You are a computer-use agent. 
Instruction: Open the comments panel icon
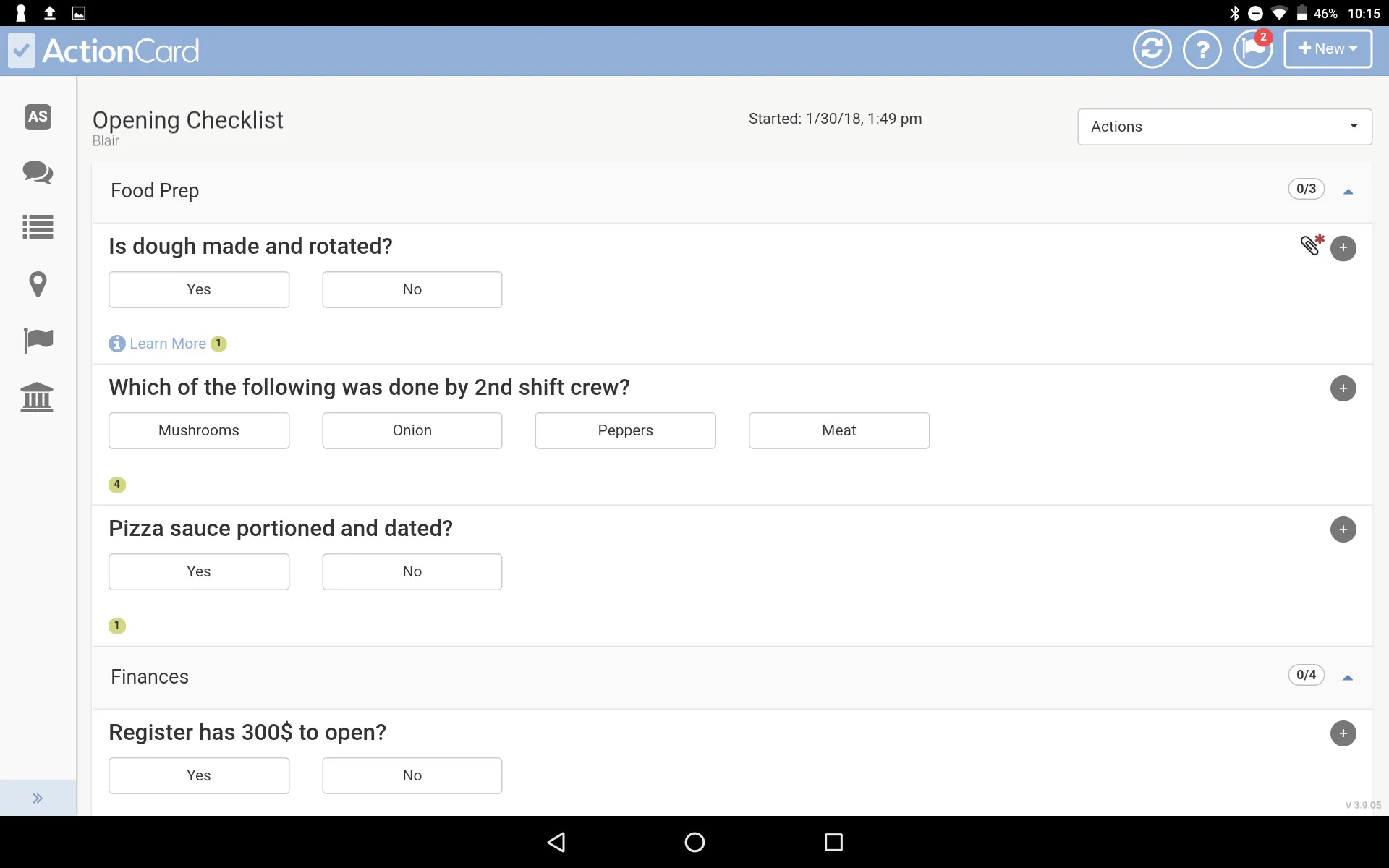(37, 172)
